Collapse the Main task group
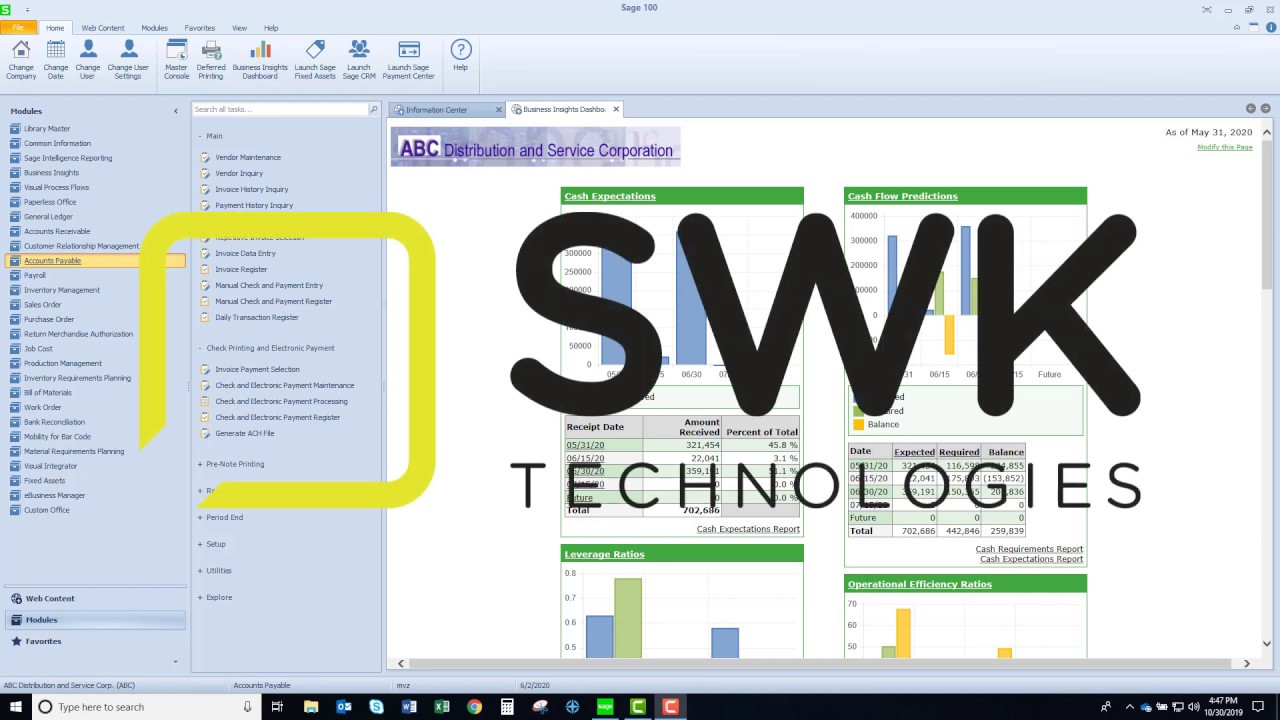1280x720 pixels. pos(200,136)
